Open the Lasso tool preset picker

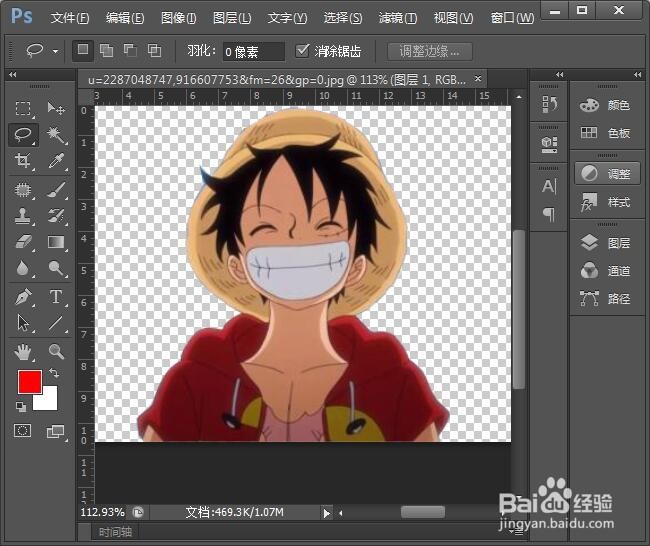[55, 51]
